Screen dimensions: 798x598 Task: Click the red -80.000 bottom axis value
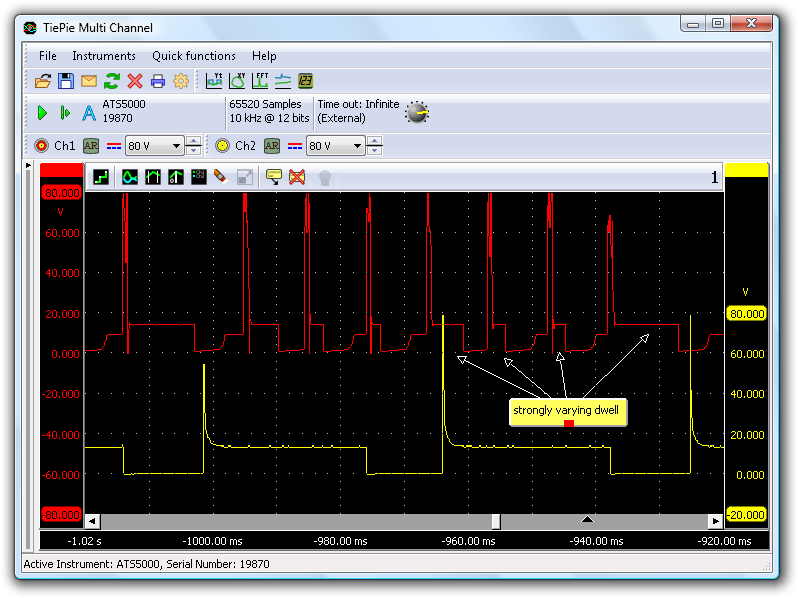point(61,515)
